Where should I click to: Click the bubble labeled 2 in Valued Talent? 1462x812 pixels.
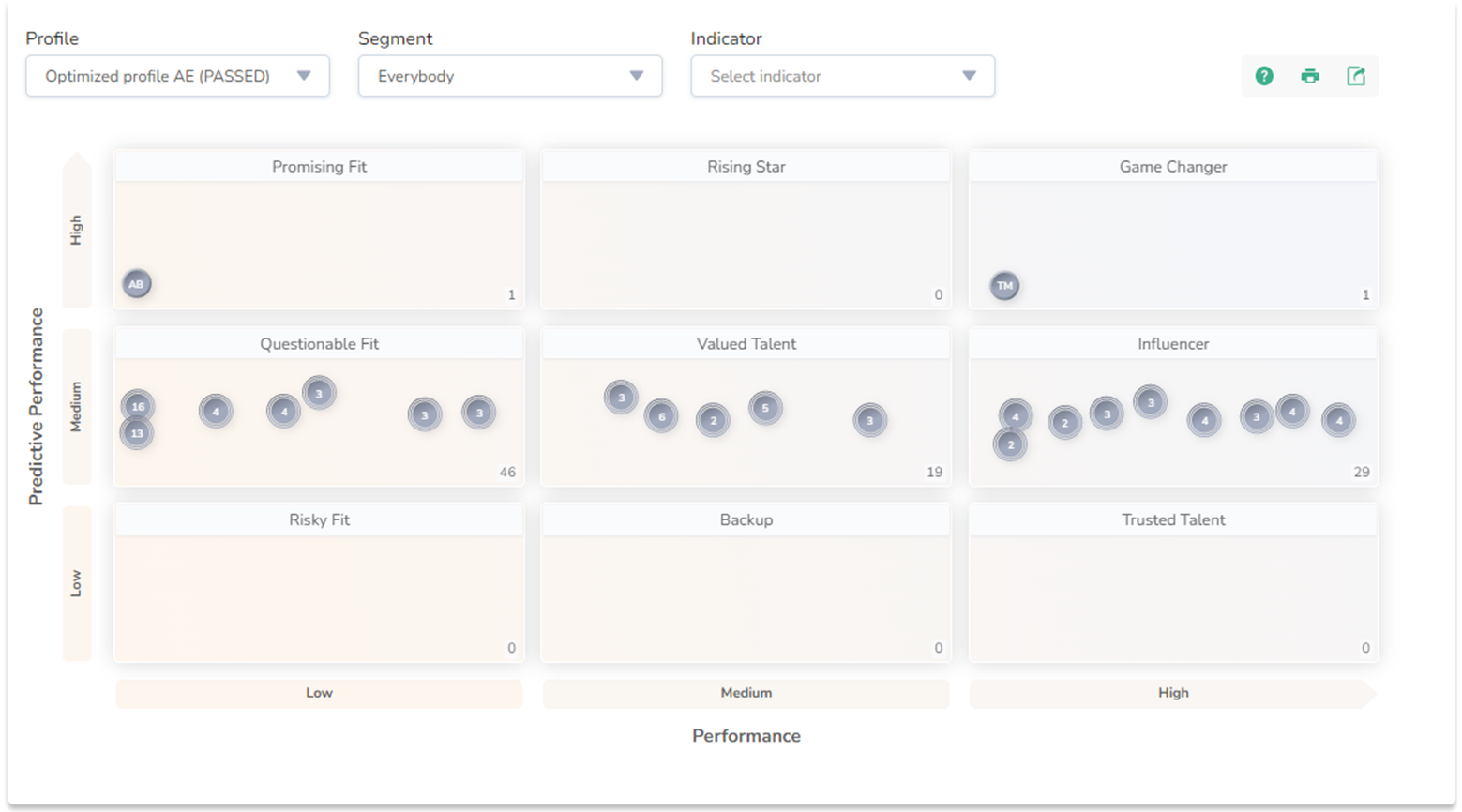pyautogui.click(x=713, y=420)
